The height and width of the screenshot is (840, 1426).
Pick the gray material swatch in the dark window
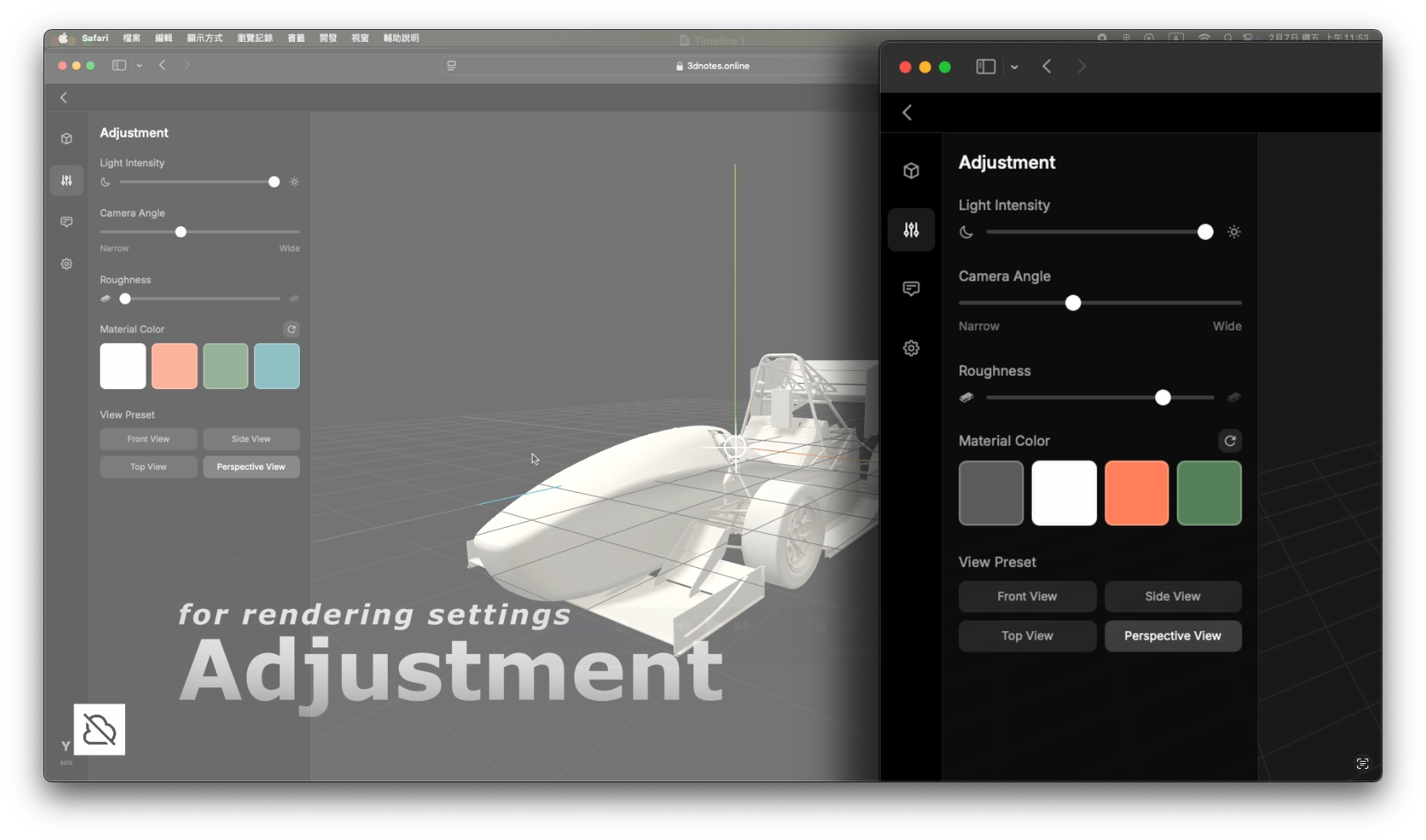(x=991, y=493)
